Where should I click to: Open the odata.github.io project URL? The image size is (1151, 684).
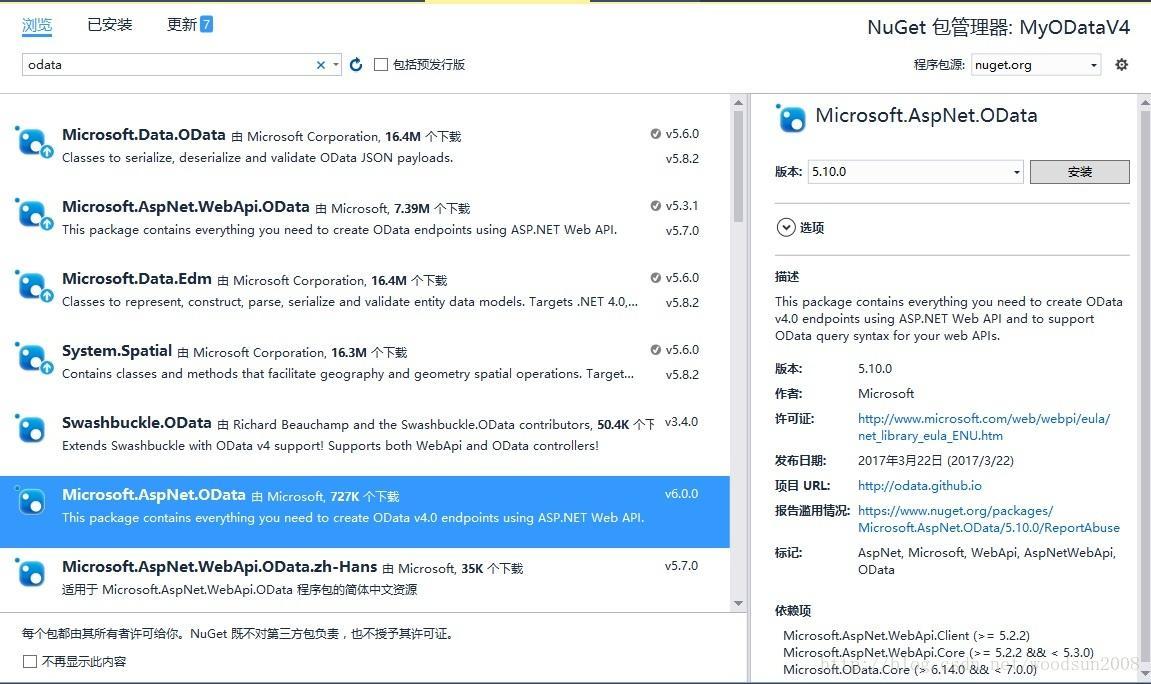(919, 485)
